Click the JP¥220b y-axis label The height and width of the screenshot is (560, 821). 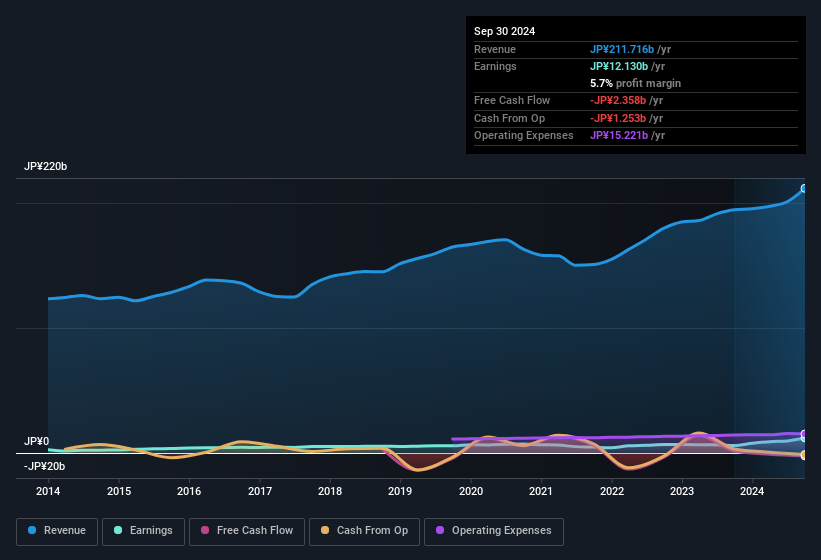(x=46, y=166)
